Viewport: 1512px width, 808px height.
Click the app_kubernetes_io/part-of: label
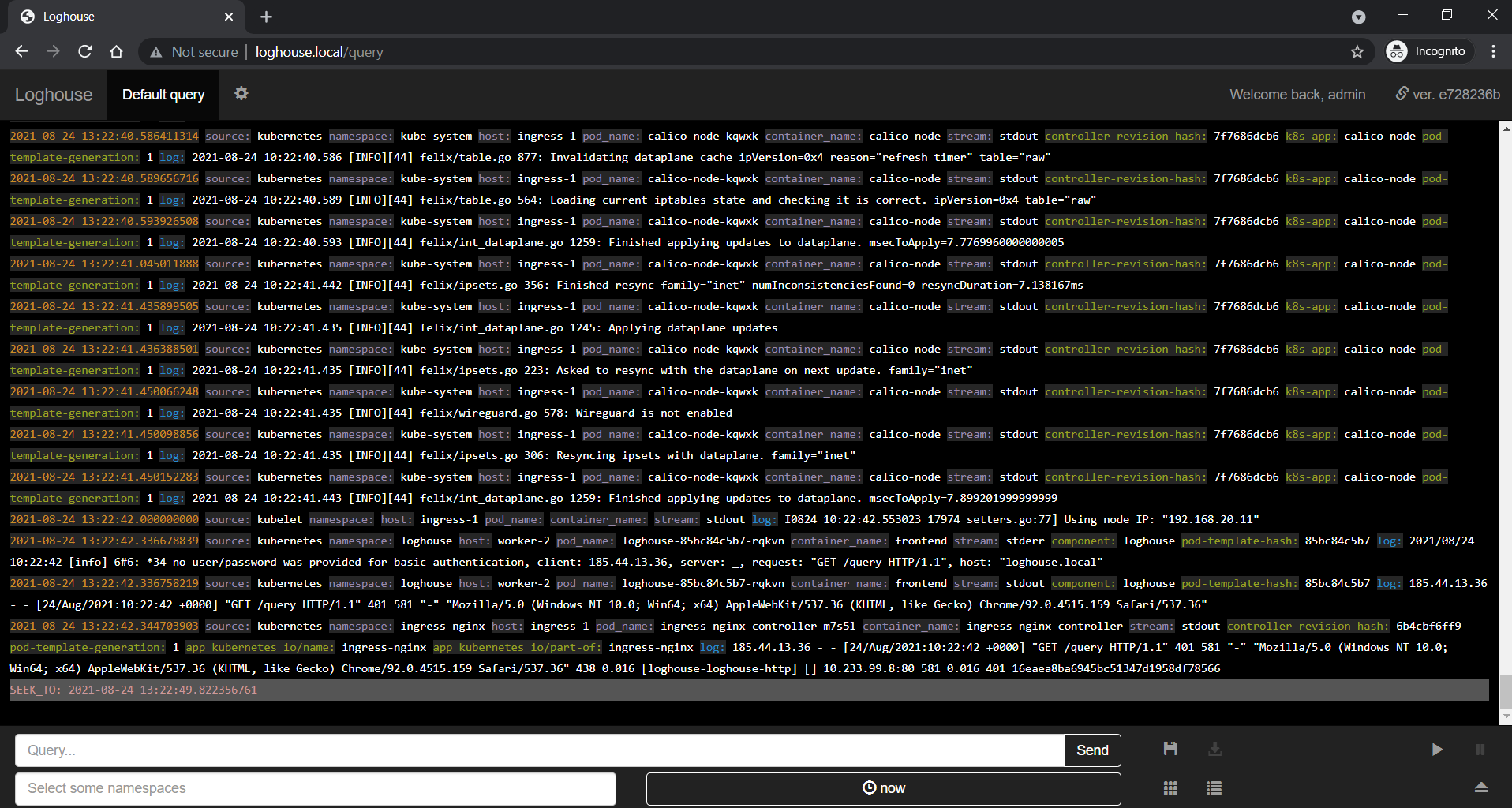[518, 648]
